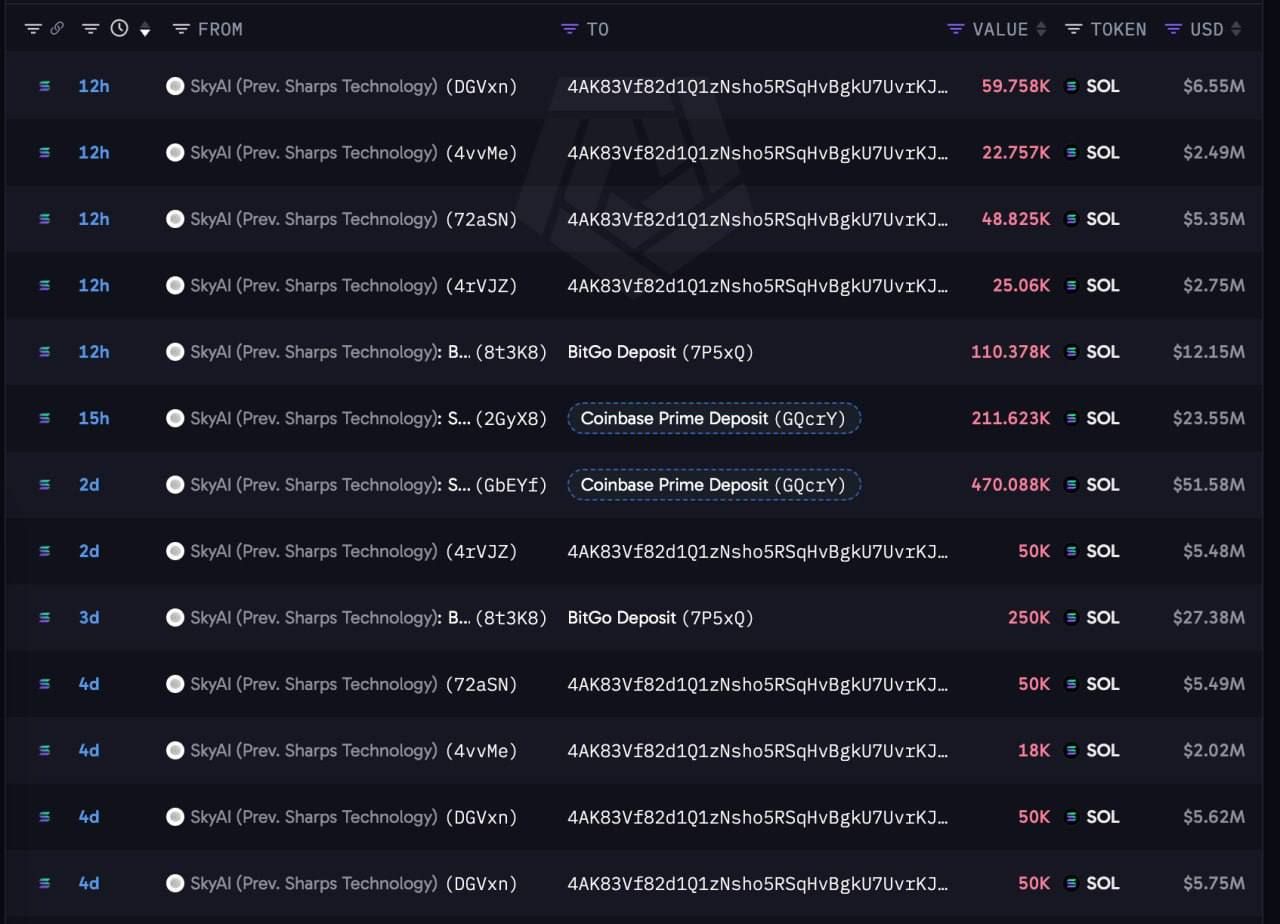This screenshot has height=924, width=1280.
Task: Click Solana chain icon in $51.58M row
Action: (44, 485)
